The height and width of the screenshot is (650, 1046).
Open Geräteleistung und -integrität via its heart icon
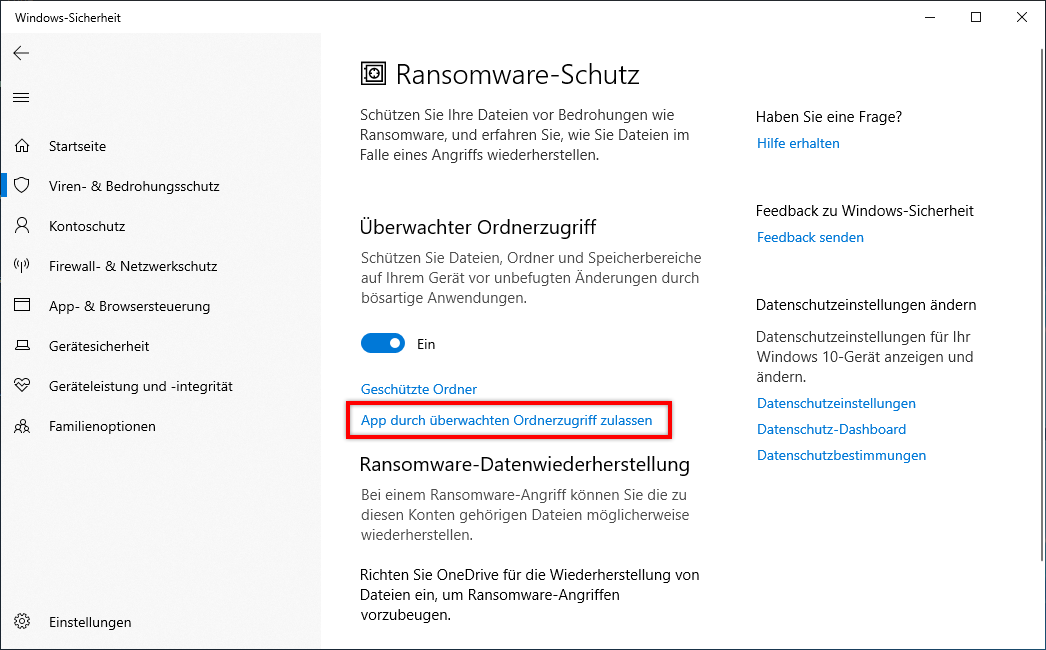(x=22, y=386)
